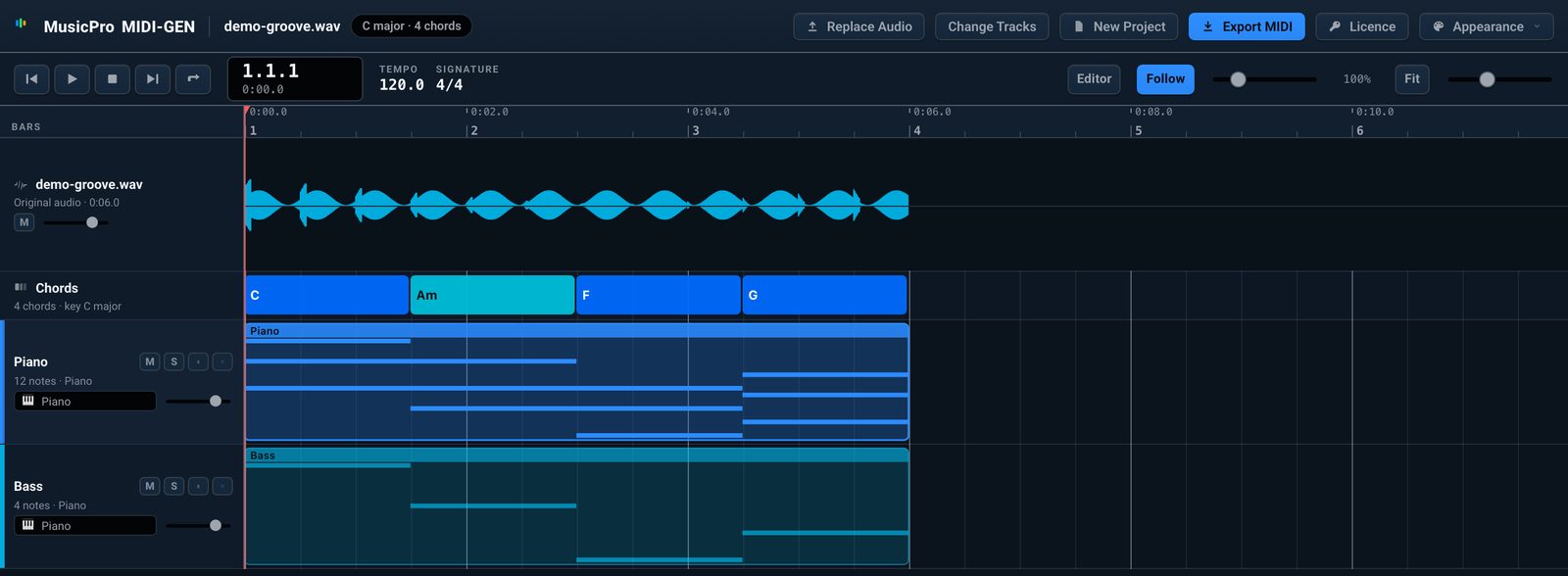Click the 4/4 time signature value
Viewport: 1568px width, 576px height.
(x=450, y=85)
